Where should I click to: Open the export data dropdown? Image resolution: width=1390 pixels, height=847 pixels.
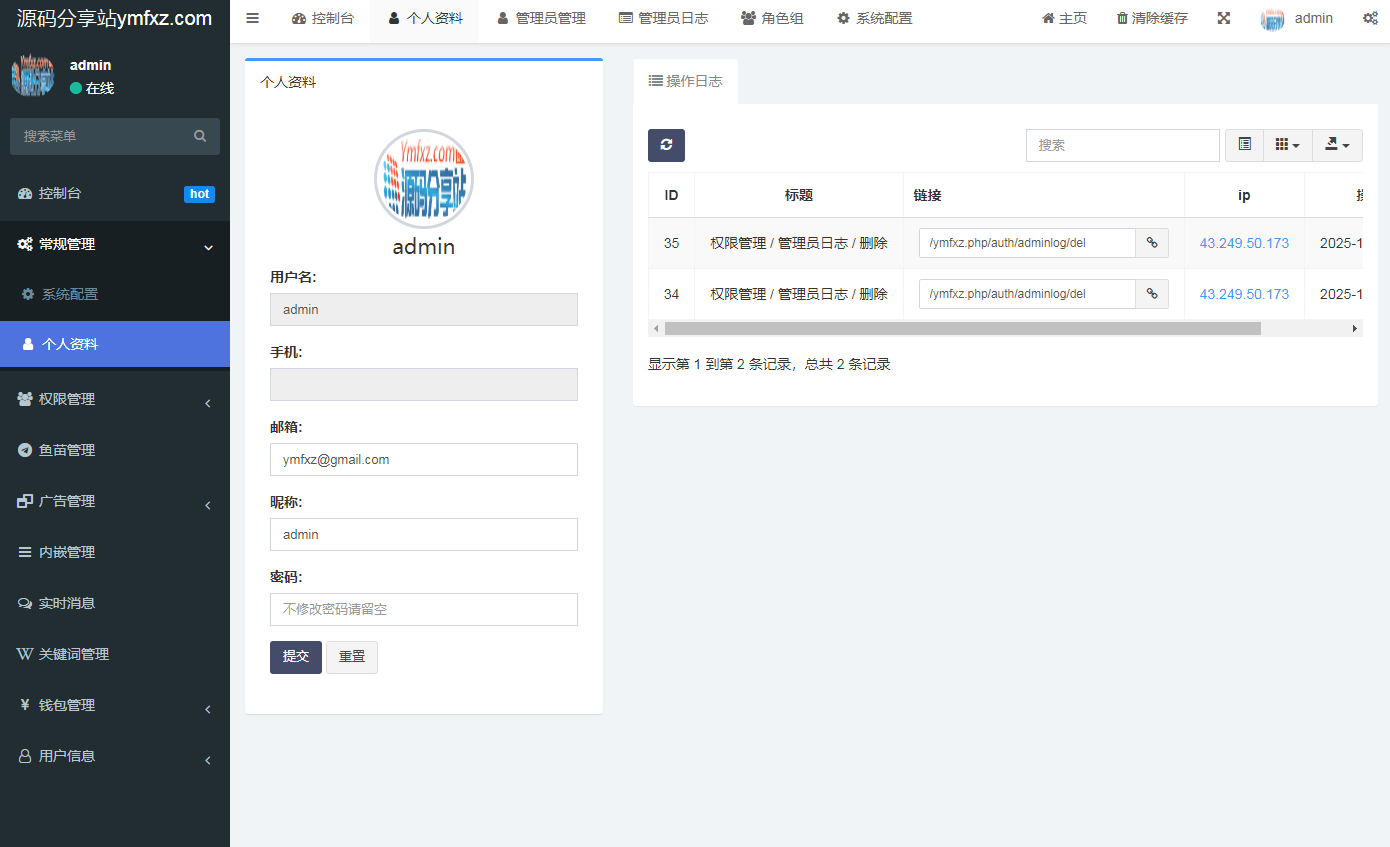click(1337, 145)
